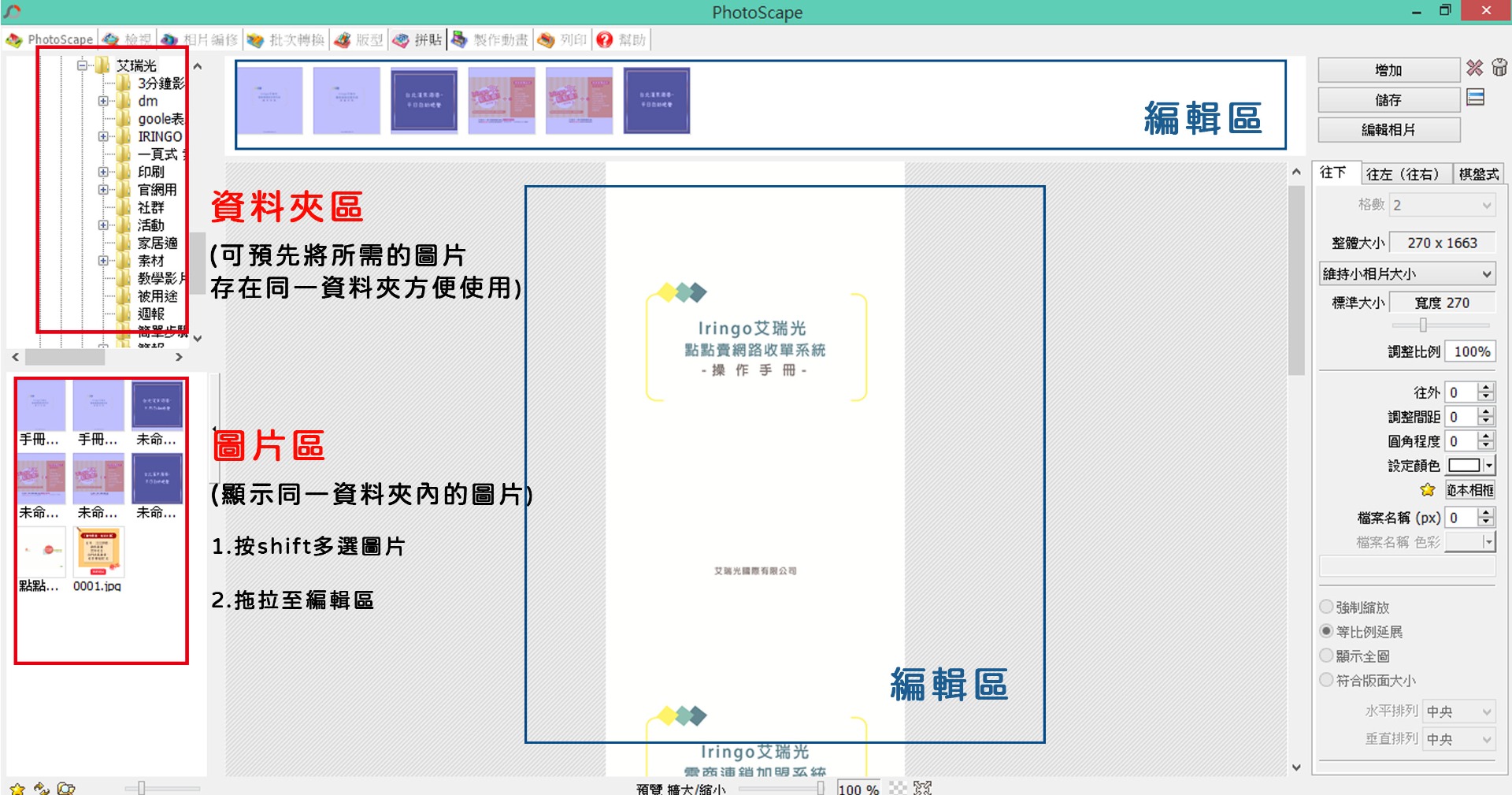Click the fit-to-window expand icon
The width and height of the screenshot is (1512, 795).
[x=923, y=787]
